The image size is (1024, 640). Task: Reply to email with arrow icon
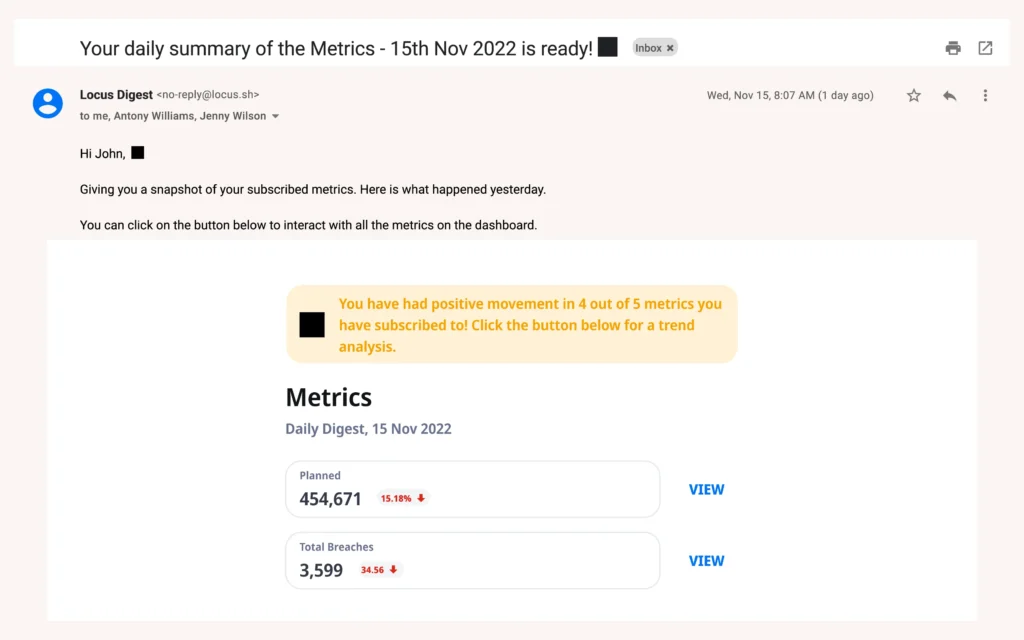[x=949, y=96]
